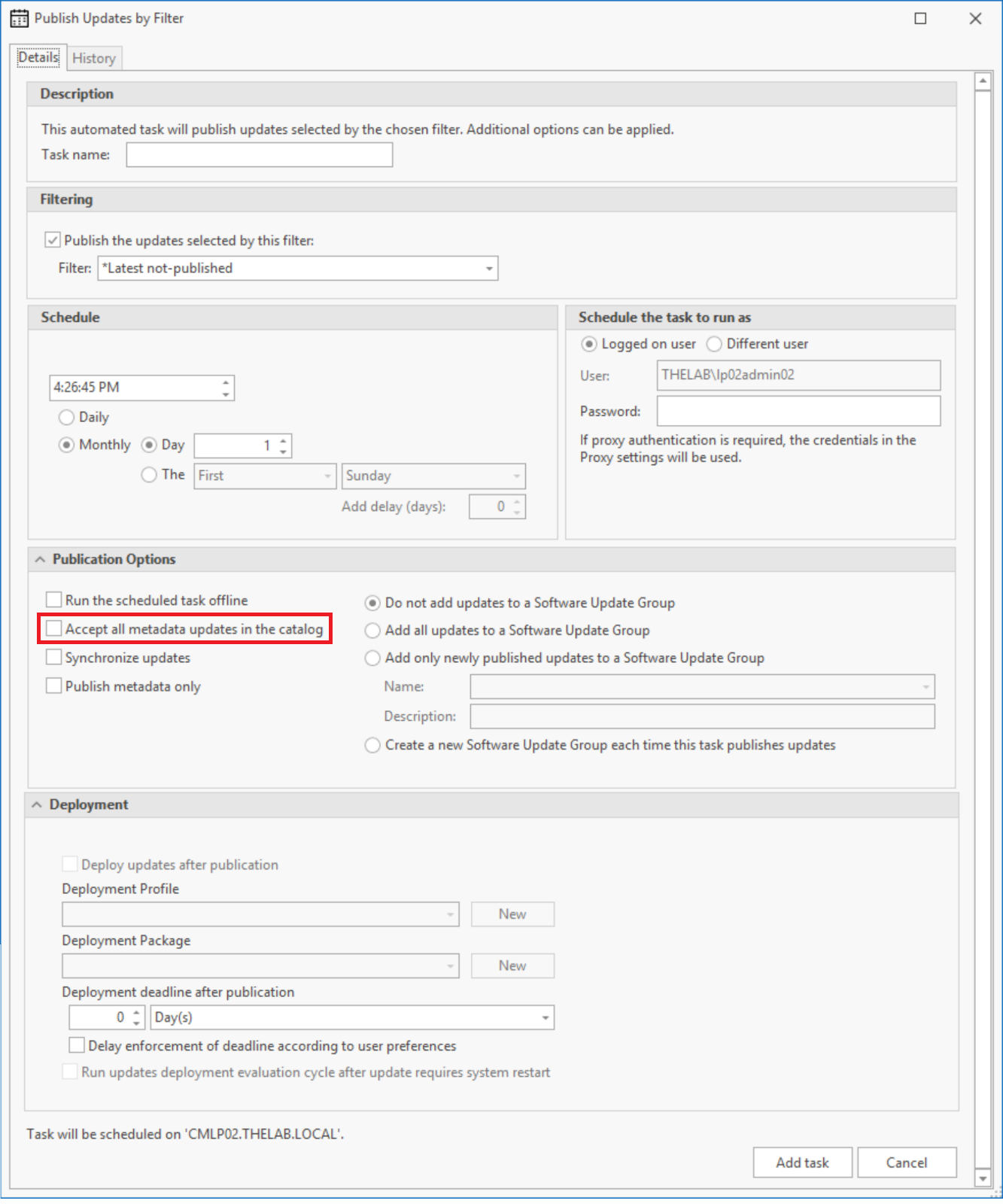Click the User field THELAB\lp02admin02

click(798, 375)
